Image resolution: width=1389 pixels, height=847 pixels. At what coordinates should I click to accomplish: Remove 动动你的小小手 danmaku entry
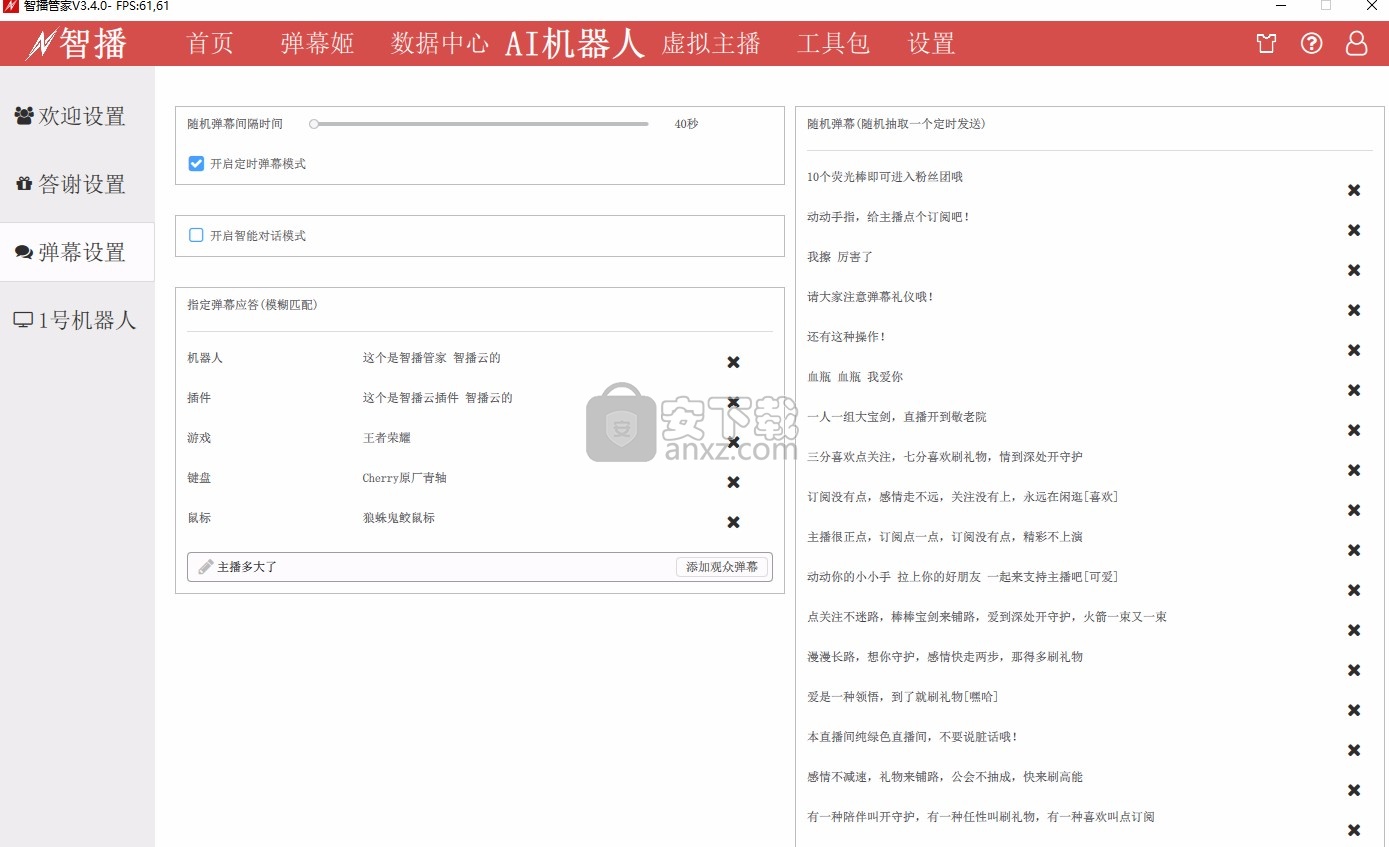click(1354, 590)
